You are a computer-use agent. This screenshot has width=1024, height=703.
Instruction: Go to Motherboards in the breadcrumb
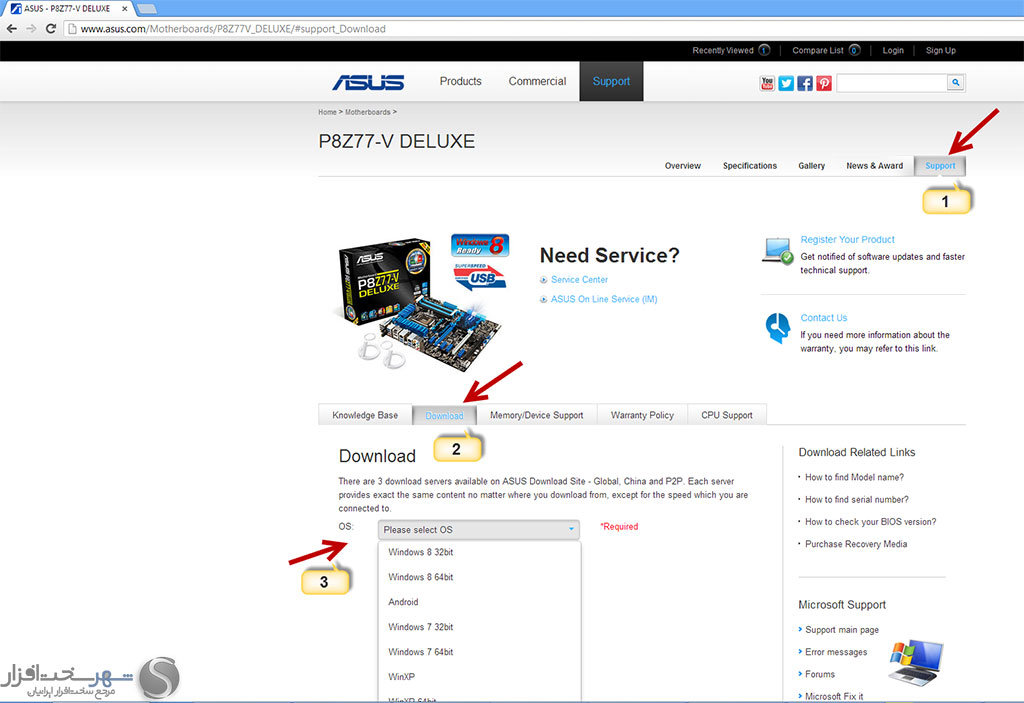pyautogui.click(x=368, y=112)
